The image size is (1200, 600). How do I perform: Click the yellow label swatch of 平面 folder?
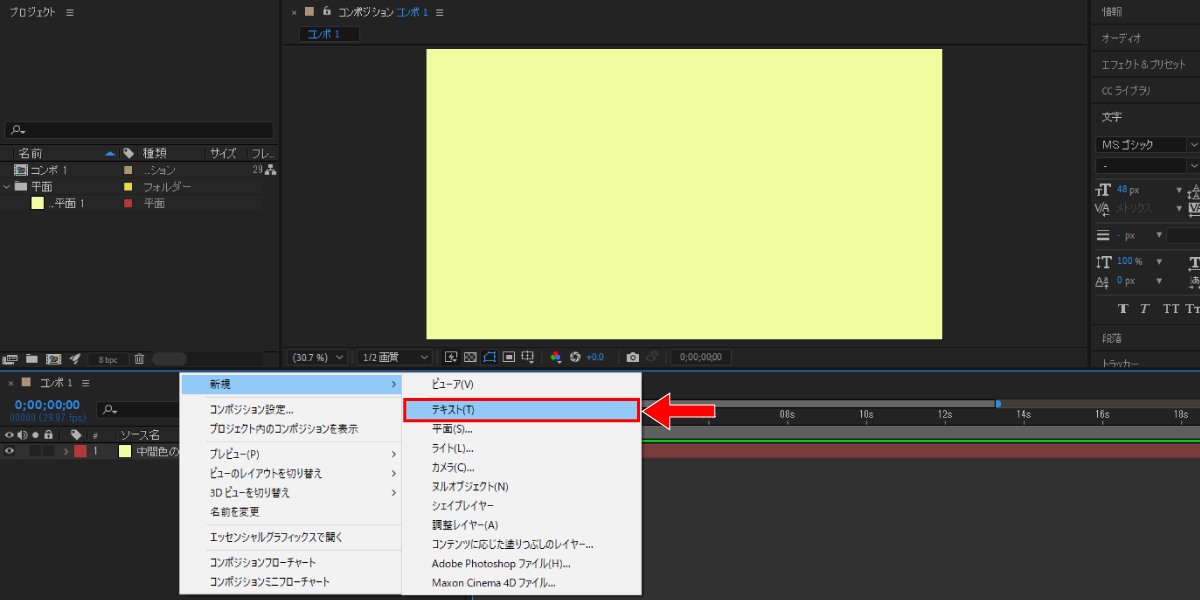click(x=127, y=187)
